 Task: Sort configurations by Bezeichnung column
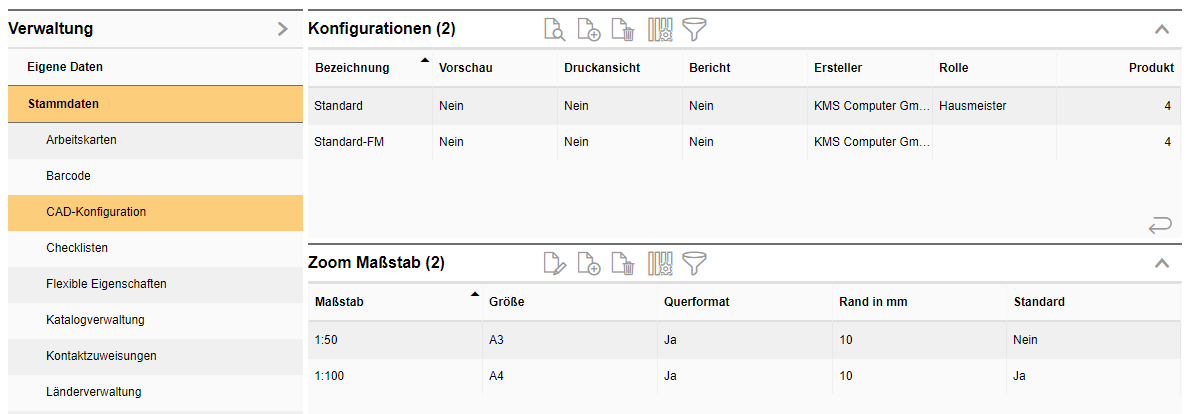point(351,68)
